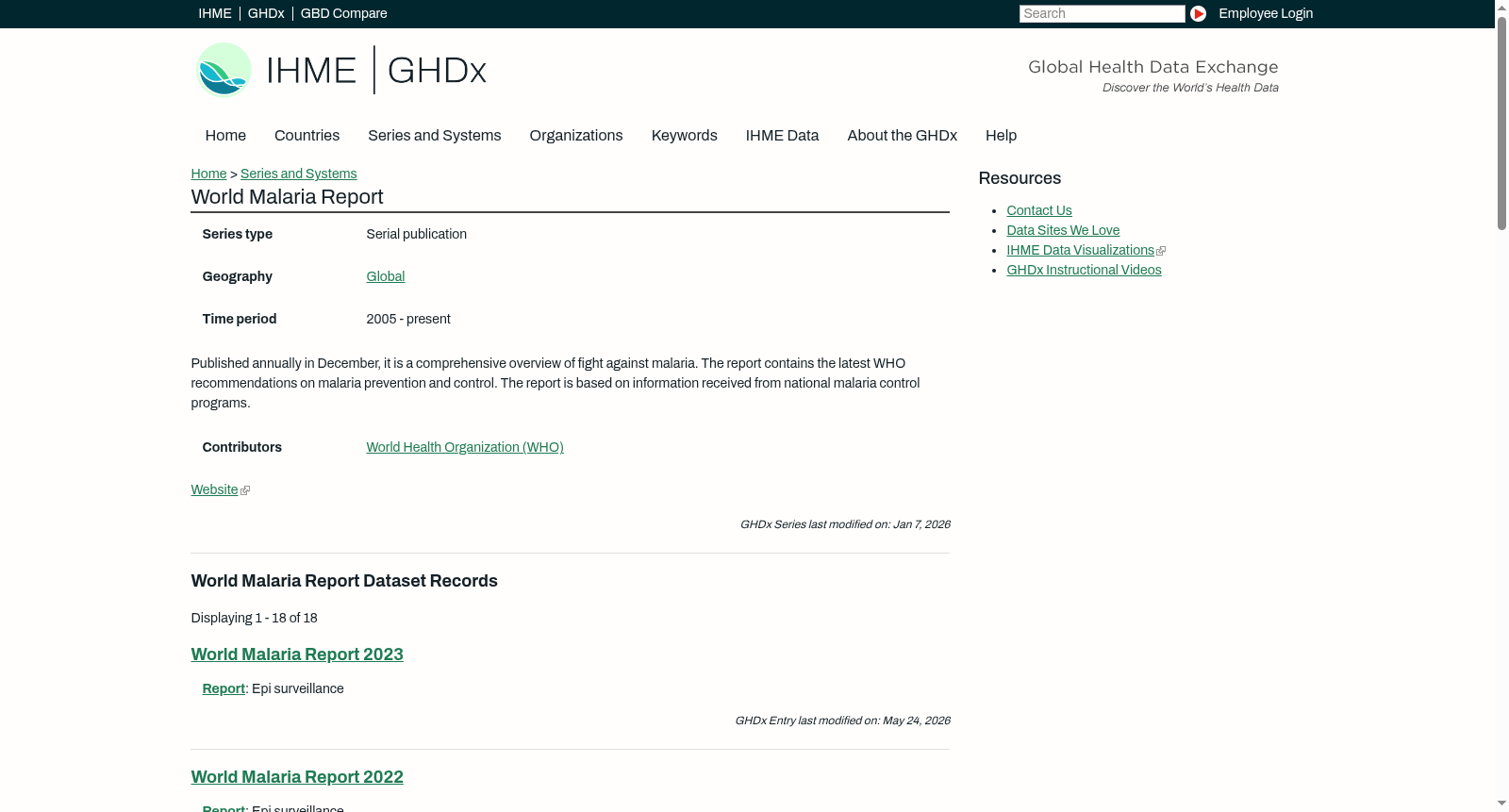Open the Keywords menu

coord(684,136)
